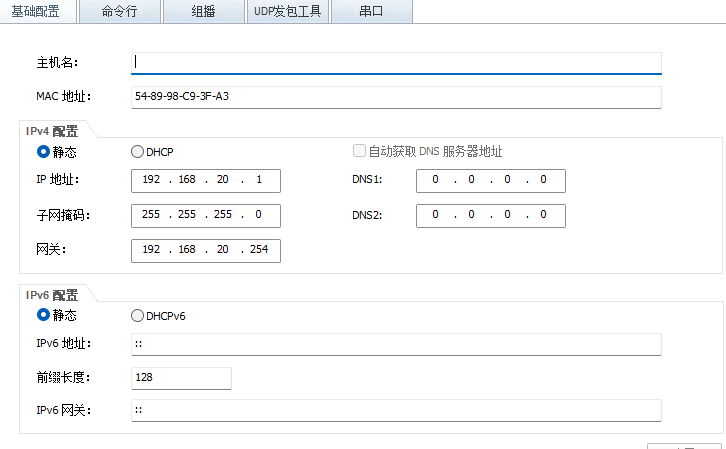Focus the MAC 地址 field

pyautogui.click(x=396, y=97)
